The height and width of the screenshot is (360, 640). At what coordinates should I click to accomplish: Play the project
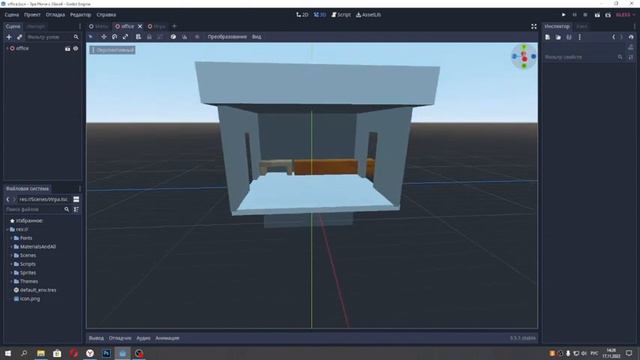[x=564, y=15]
